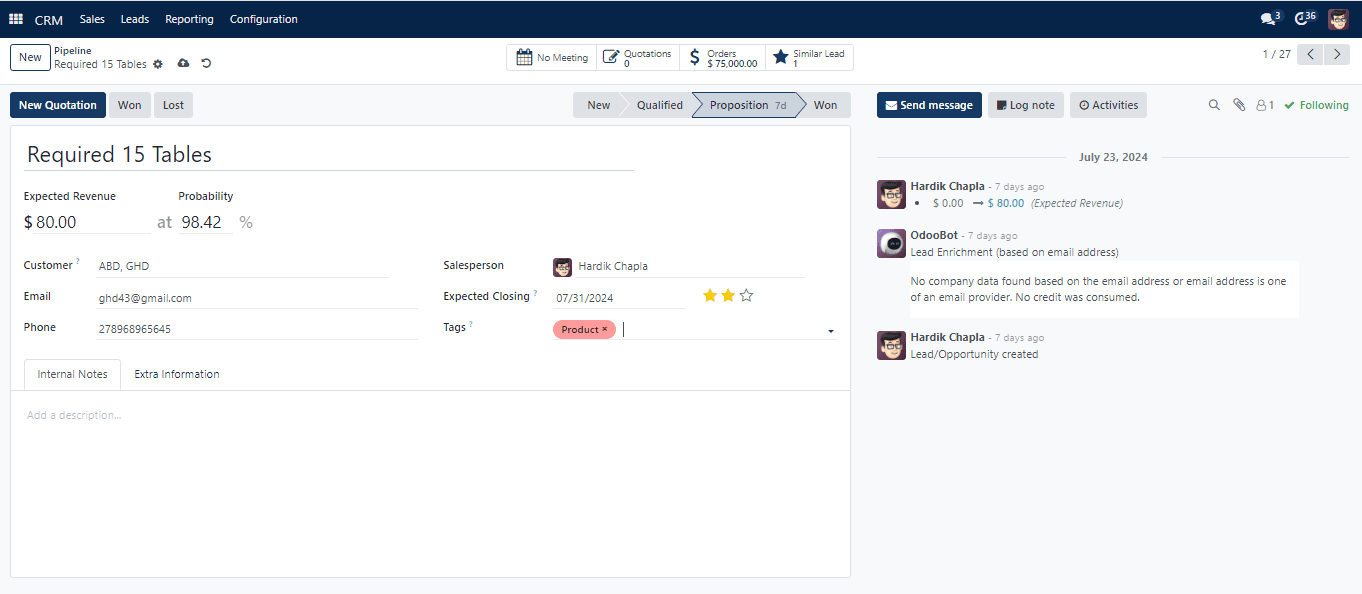The image size is (1362, 594).
Task: Click the cloud save icon
Action: [x=183, y=64]
